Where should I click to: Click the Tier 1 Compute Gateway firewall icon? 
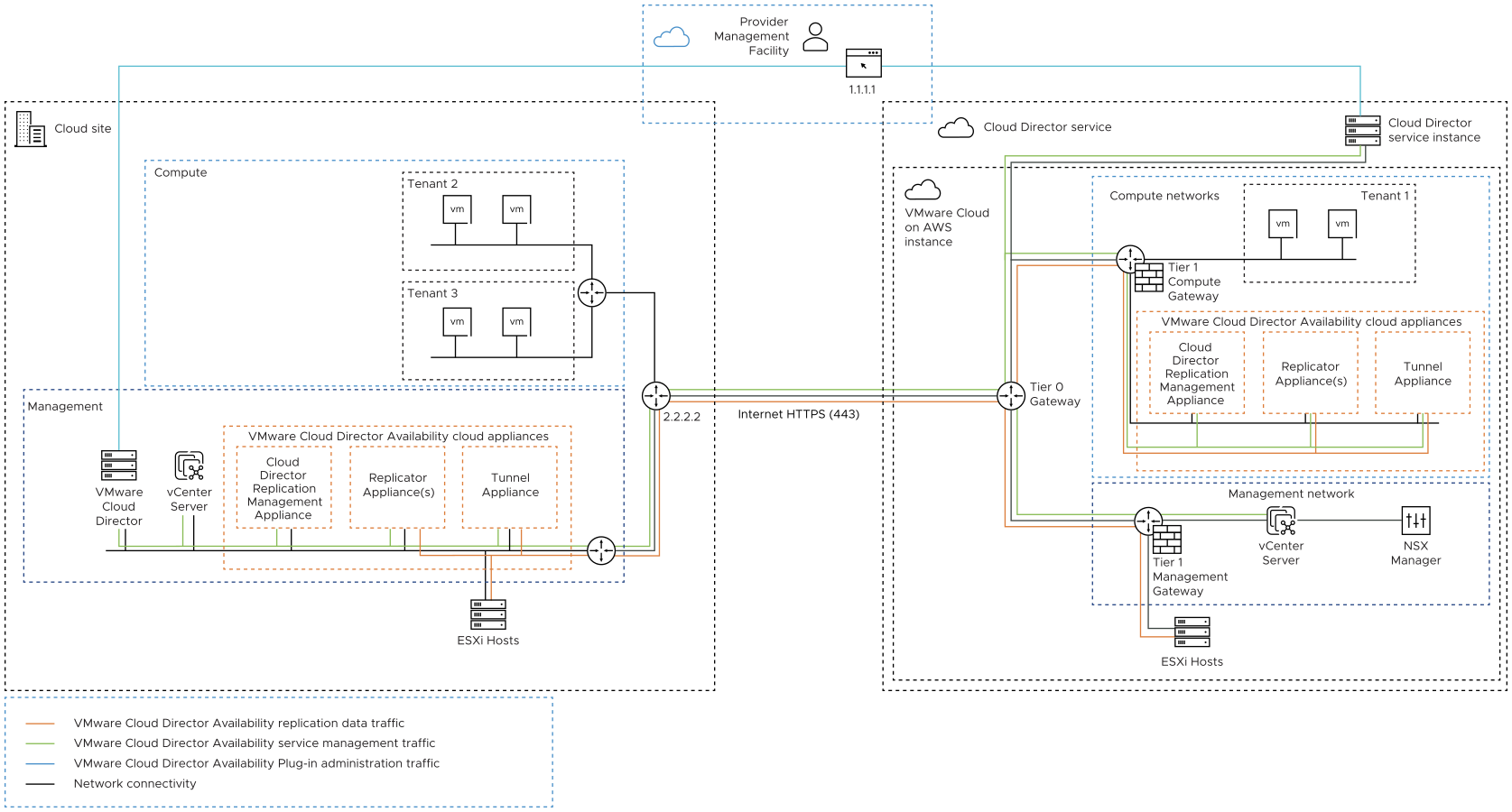pyautogui.click(x=1149, y=277)
